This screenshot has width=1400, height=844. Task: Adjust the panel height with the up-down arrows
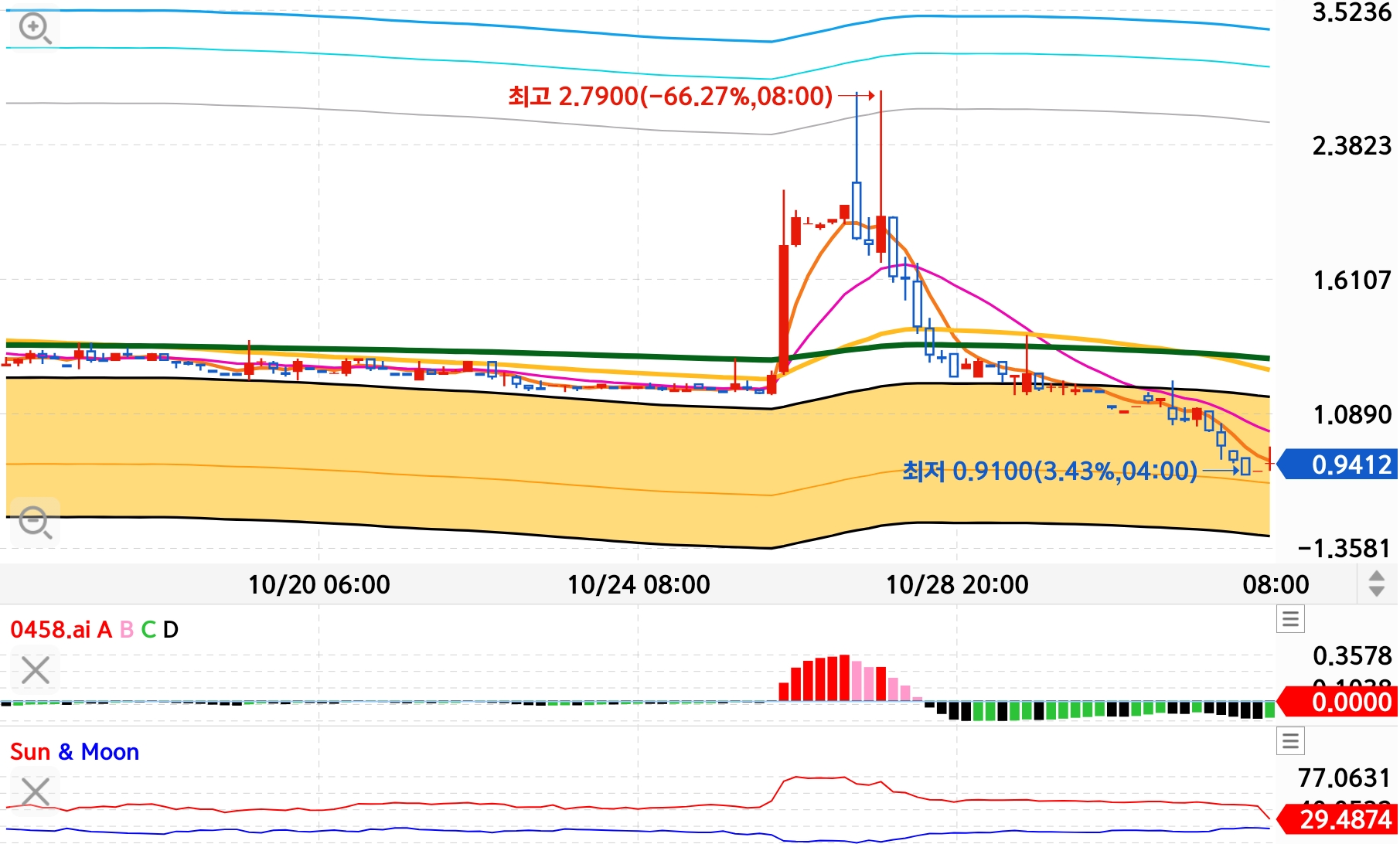pyautogui.click(x=1376, y=584)
